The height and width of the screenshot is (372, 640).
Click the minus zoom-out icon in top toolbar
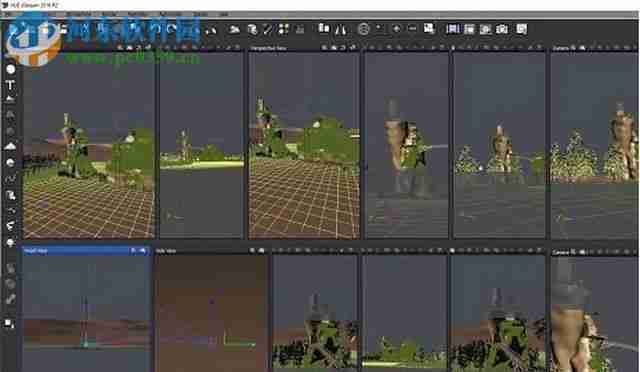click(x=412, y=29)
